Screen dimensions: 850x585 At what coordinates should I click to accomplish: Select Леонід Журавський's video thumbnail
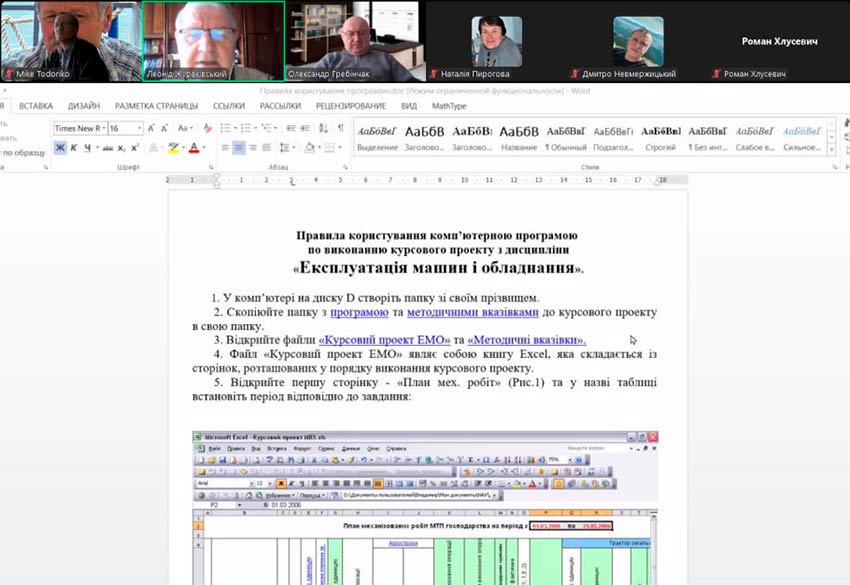pyautogui.click(x=213, y=41)
